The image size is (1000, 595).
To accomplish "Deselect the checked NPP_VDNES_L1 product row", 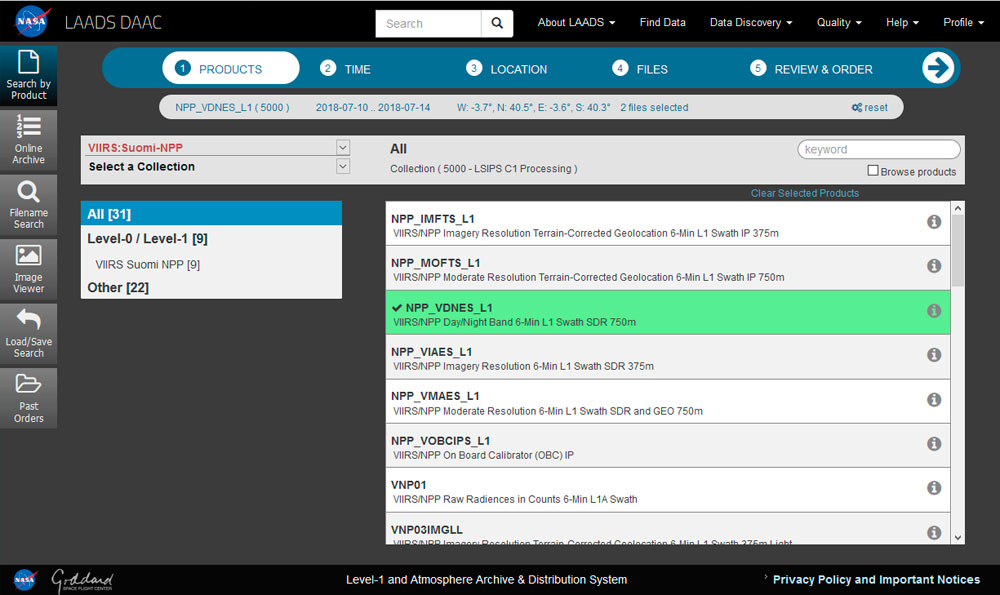I will [x=668, y=312].
